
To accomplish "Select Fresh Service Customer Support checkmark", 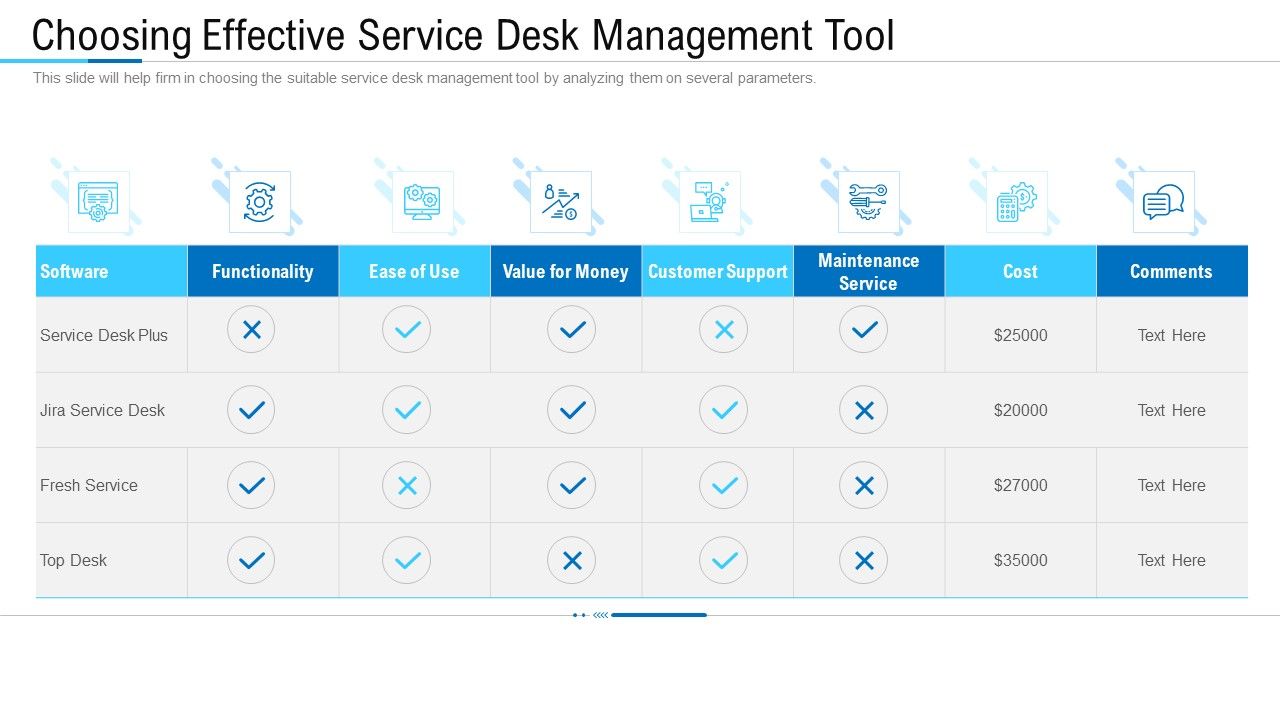I will tap(724, 486).
